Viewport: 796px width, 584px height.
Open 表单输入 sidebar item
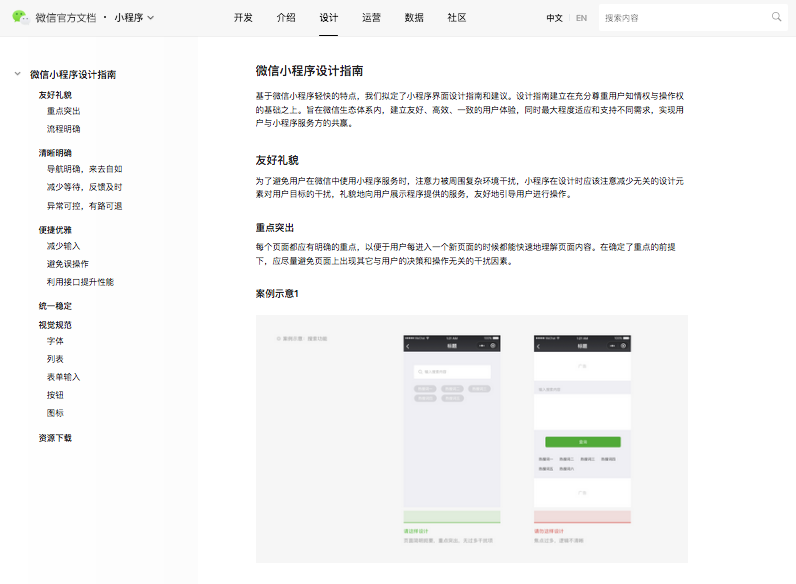[63, 377]
